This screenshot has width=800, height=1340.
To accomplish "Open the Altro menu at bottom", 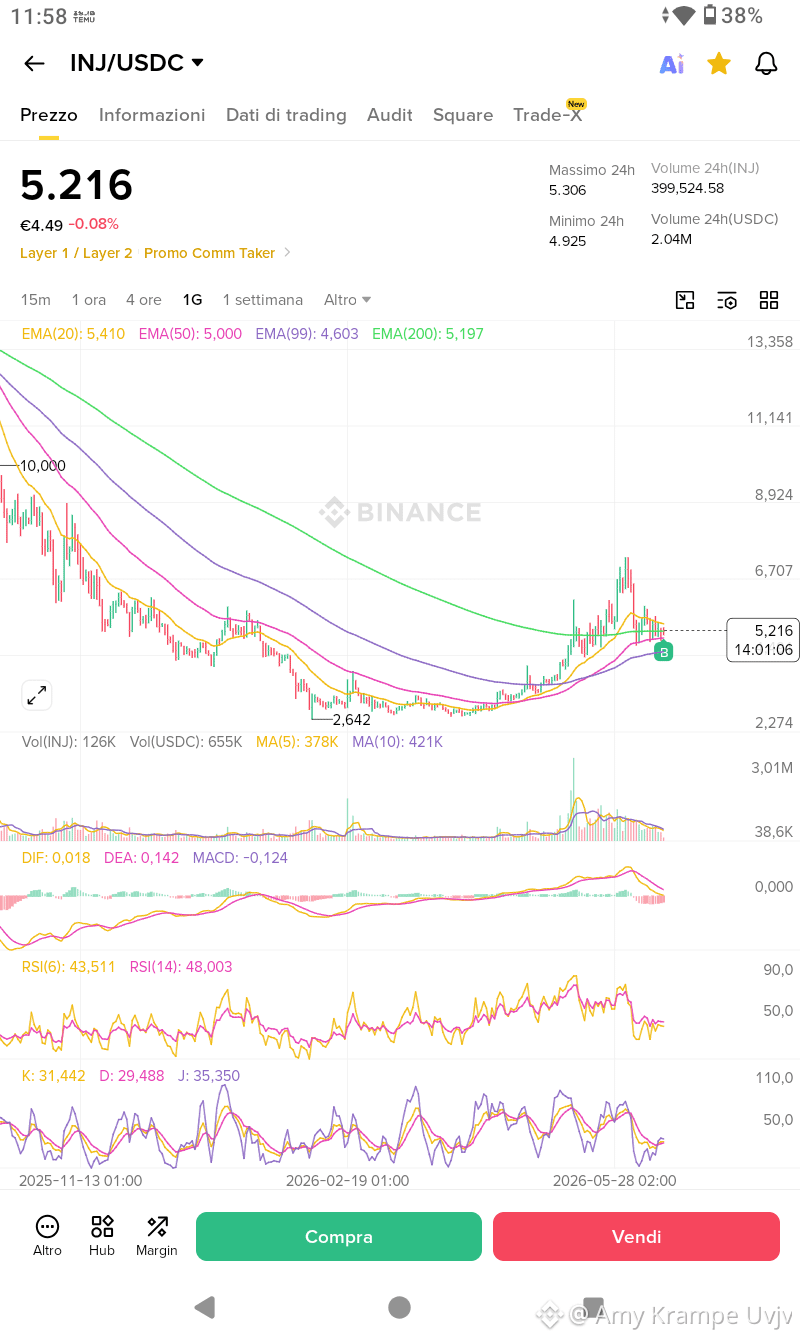I will [x=47, y=1236].
